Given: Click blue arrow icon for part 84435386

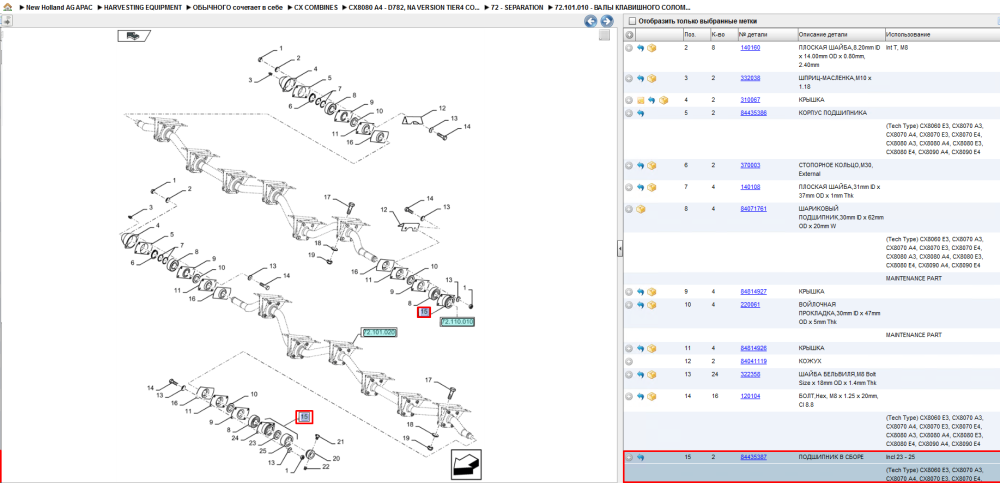Looking at the screenshot, I should 641,113.
